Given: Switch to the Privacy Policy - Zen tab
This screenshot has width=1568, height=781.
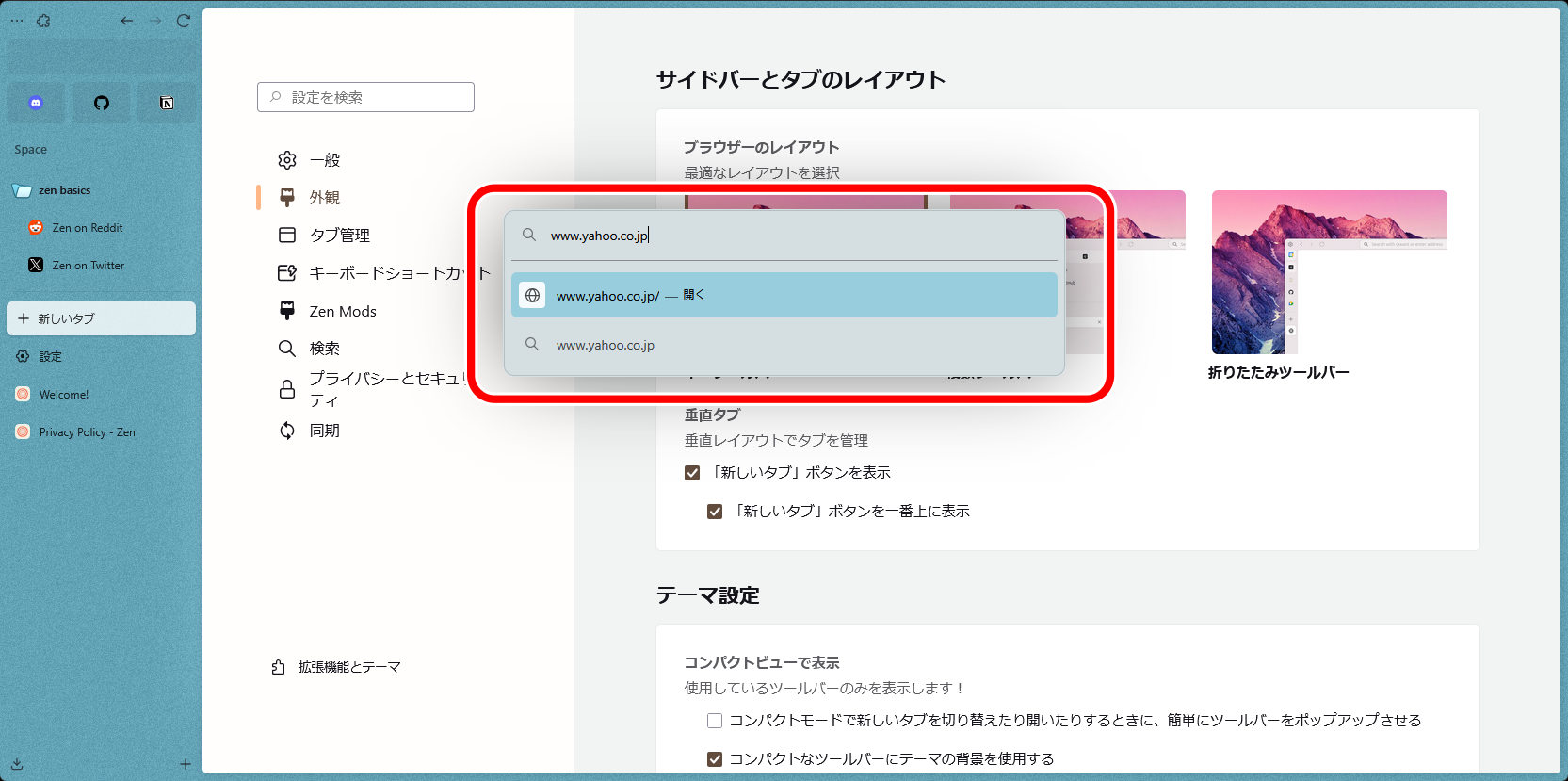Looking at the screenshot, I should click(101, 431).
